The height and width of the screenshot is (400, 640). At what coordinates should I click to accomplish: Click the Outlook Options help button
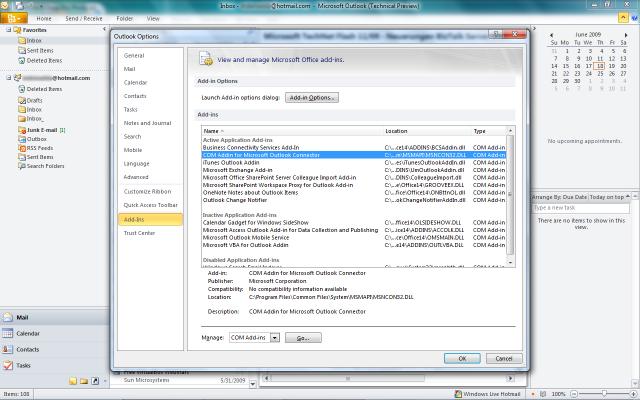(x=496, y=34)
